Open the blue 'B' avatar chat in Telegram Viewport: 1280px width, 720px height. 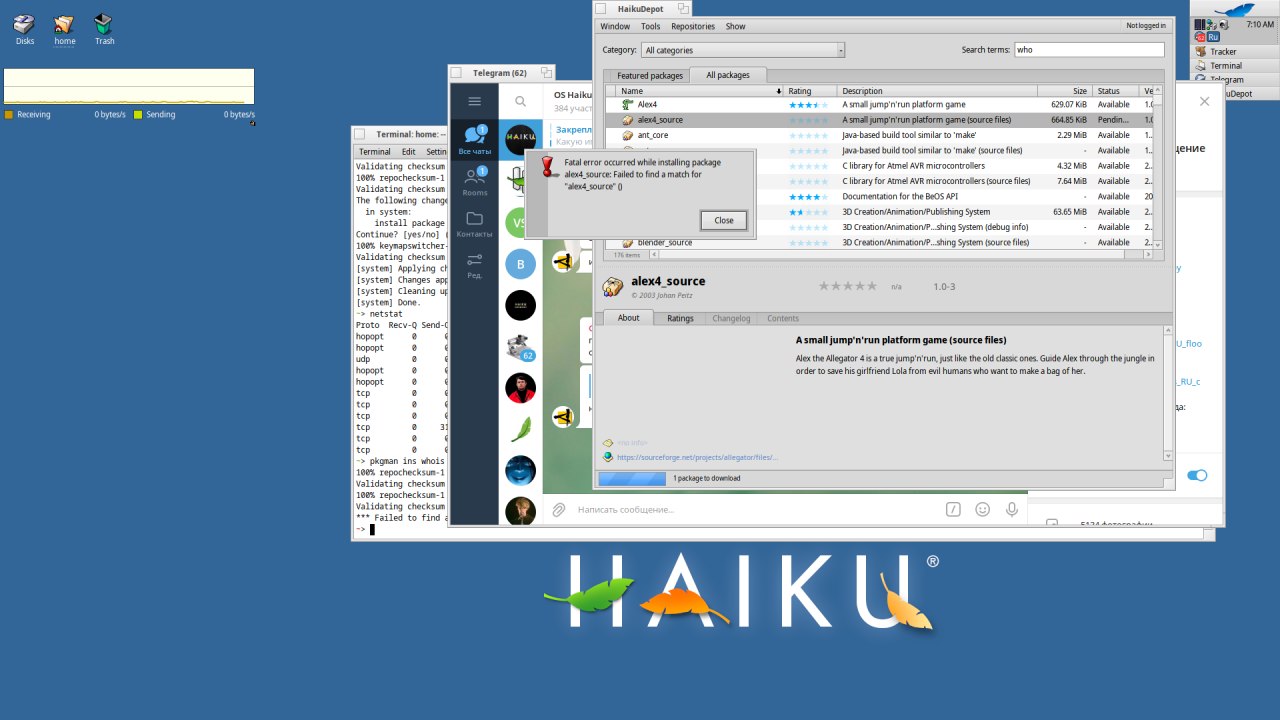(x=520, y=264)
